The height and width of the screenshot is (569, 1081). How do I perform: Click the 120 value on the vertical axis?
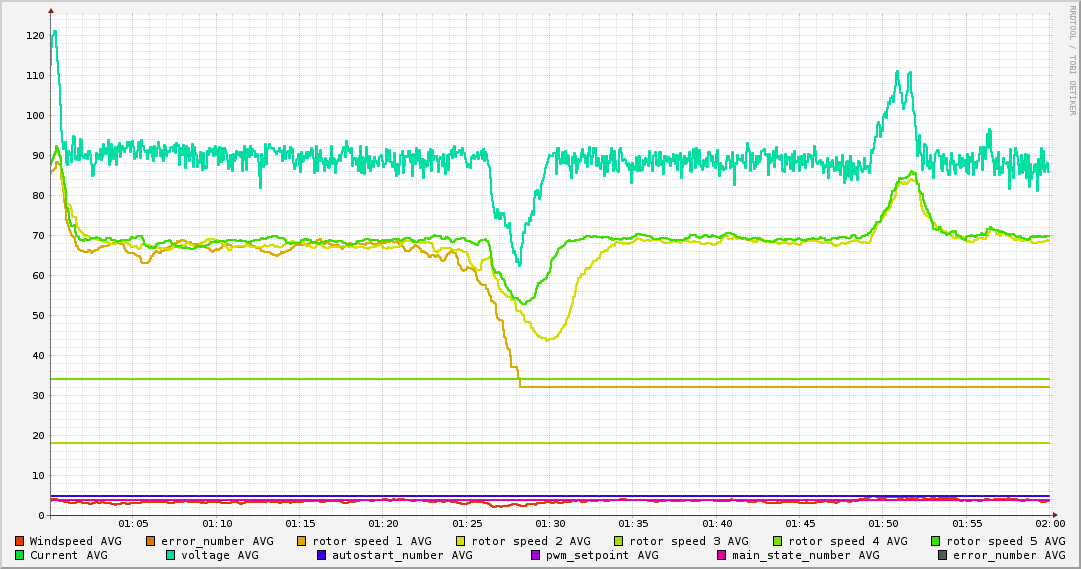click(x=35, y=36)
